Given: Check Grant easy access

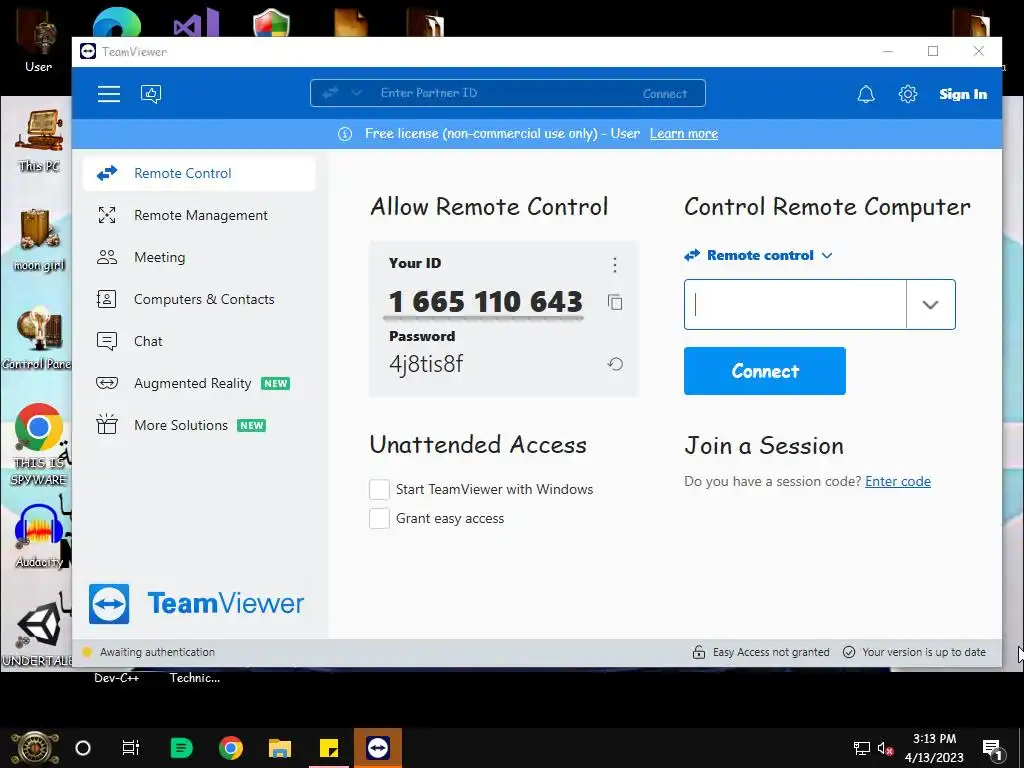Looking at the screenshot, I should coord(379,519).
